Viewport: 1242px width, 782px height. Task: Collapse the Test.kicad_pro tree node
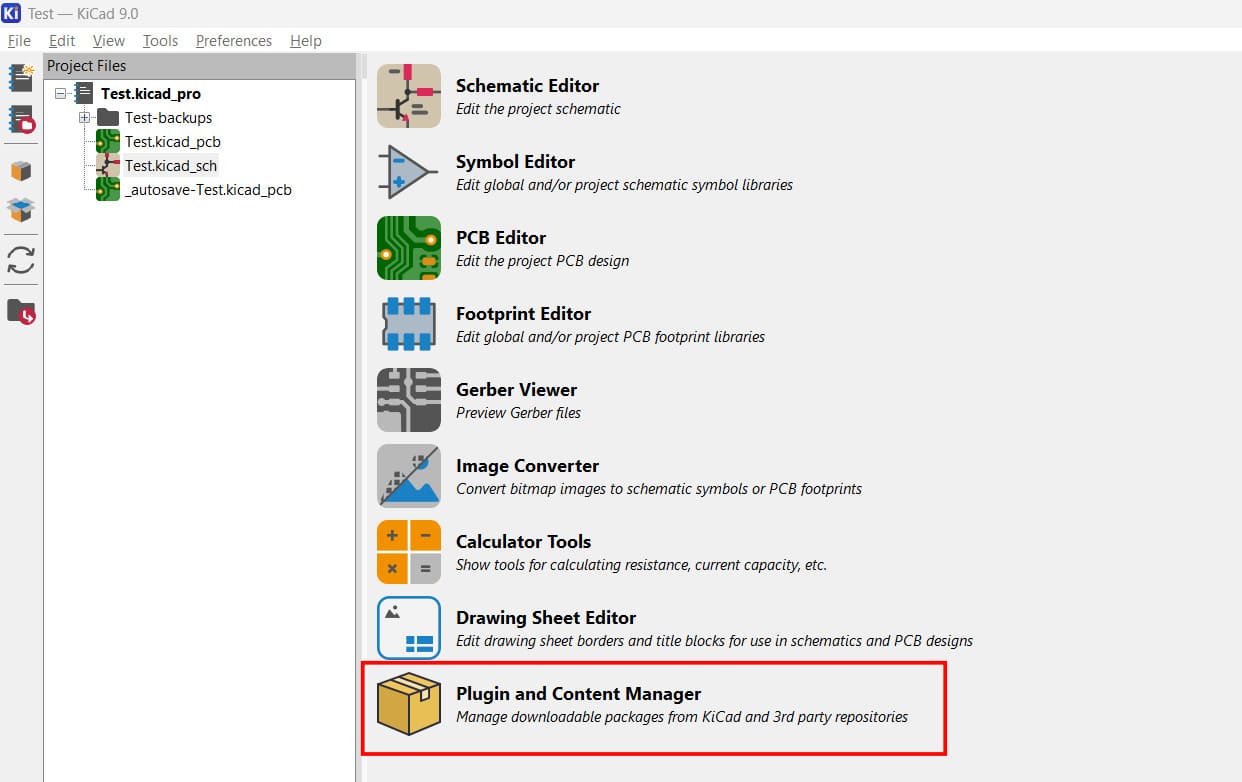[x=61, y=93]
